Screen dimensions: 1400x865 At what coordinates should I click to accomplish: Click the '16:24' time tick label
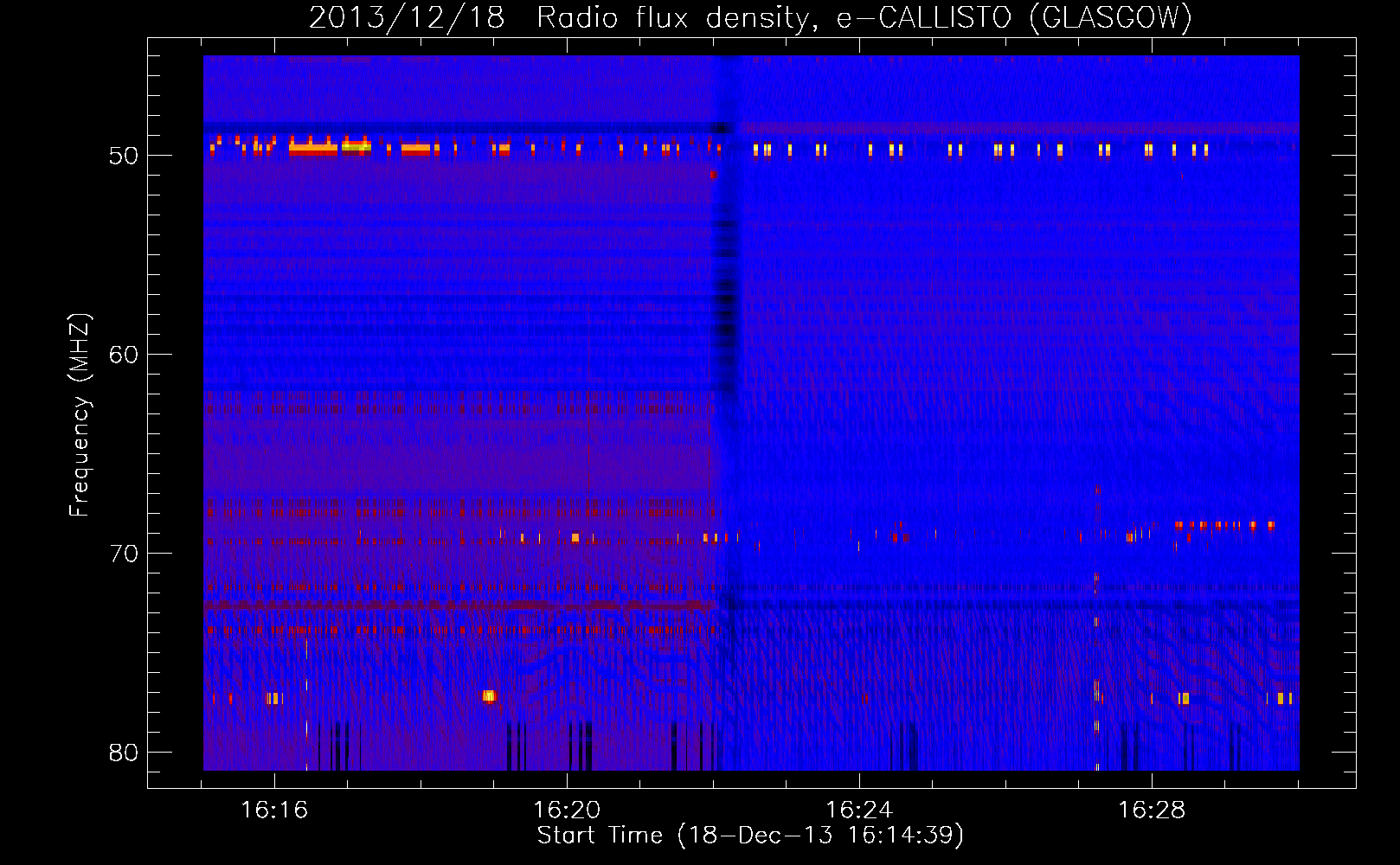pyautogui.click(x=859, y=810)
